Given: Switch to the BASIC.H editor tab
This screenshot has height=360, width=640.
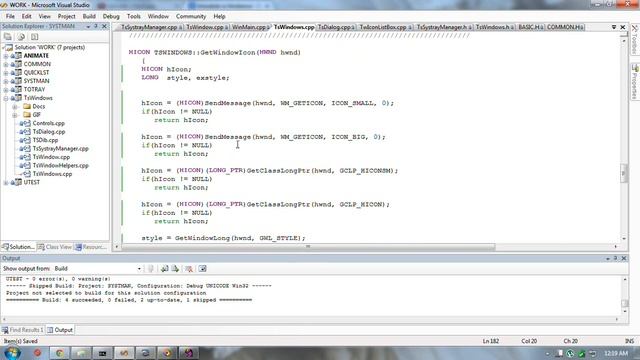Looking at the screenshot, I should coord(530,27).
